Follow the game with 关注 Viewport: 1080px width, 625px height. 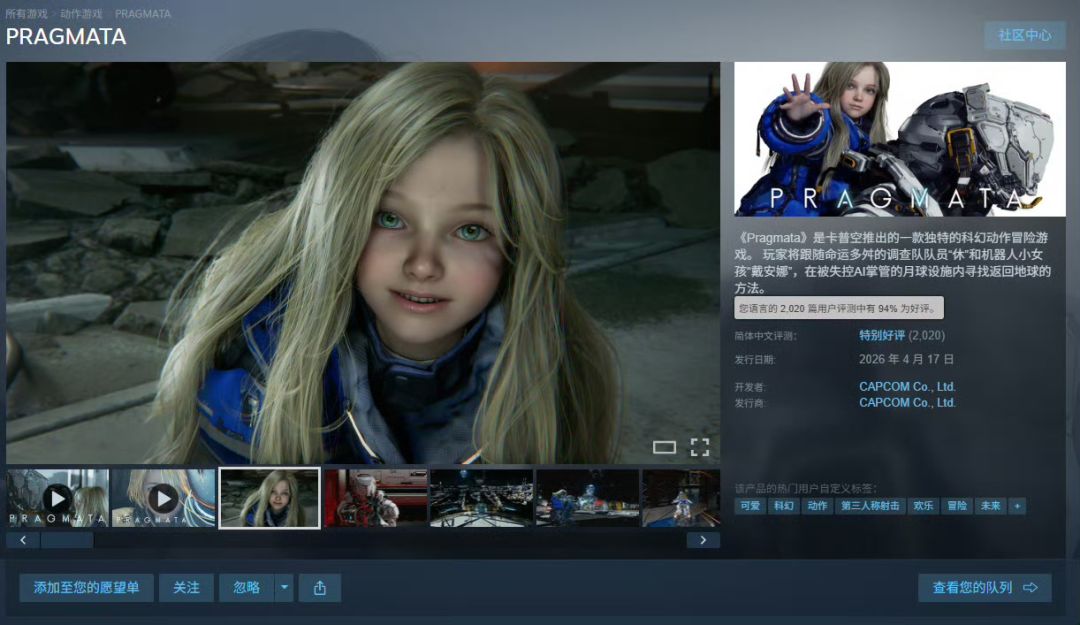[186, 588]
